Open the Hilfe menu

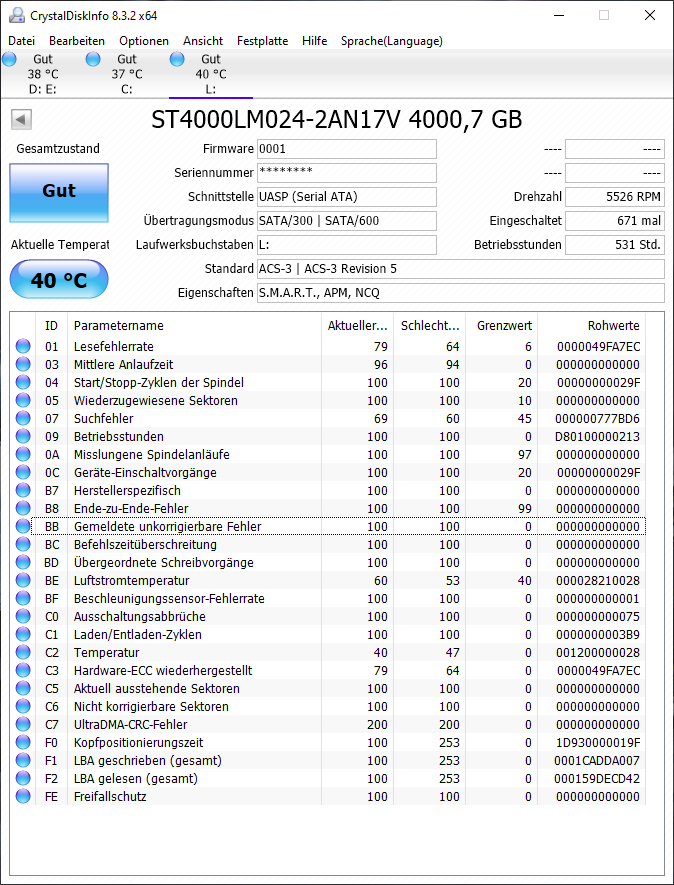pos(314,41)
